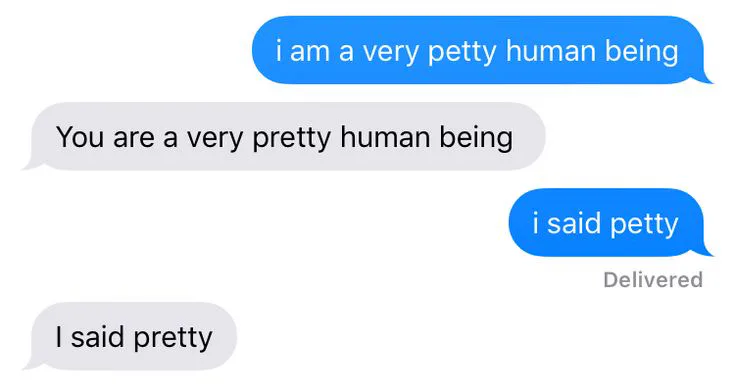Click the word "human" in the gray message
Image resolution: width=735 pixels, height=392 pixels.
coord(385,137)
